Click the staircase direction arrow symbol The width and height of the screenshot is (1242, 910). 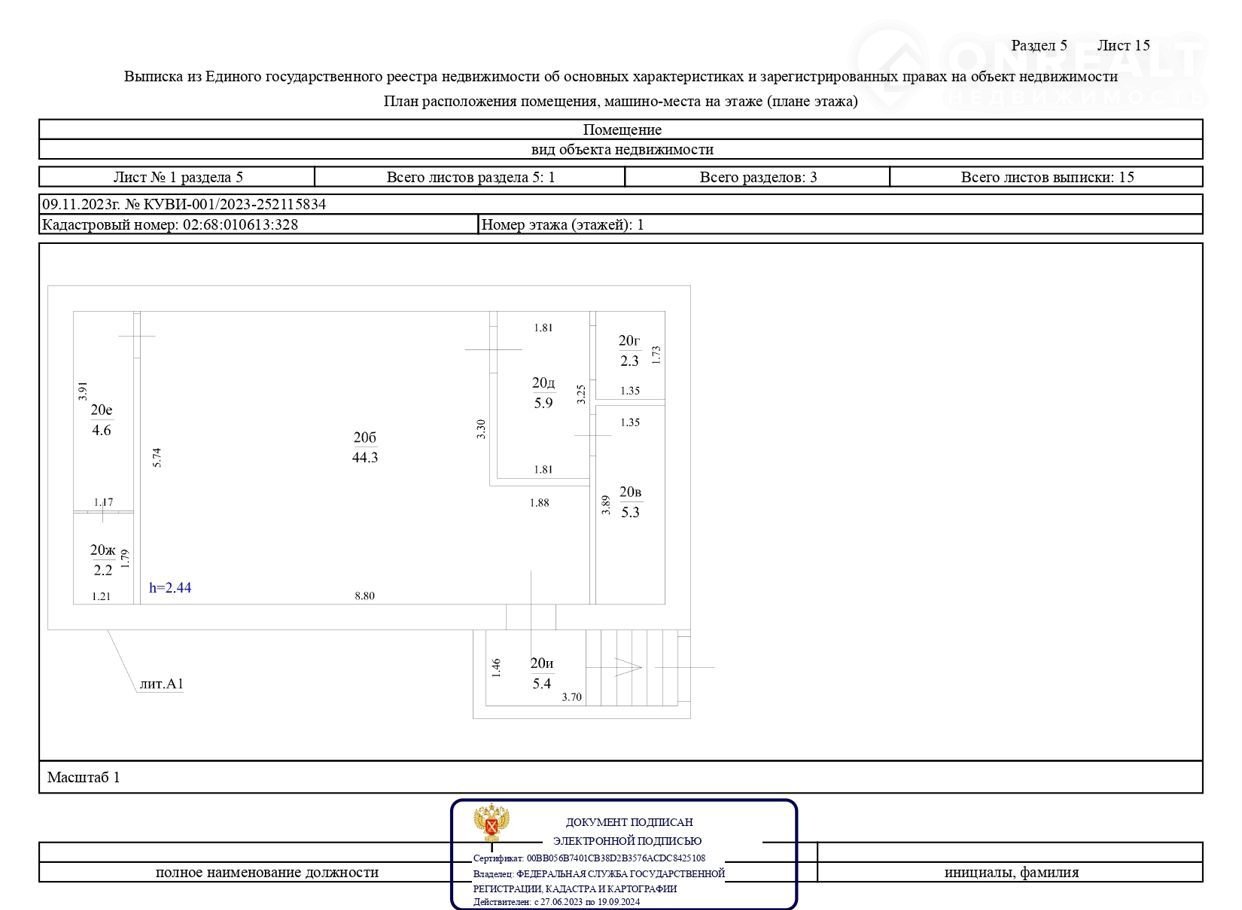628,667
